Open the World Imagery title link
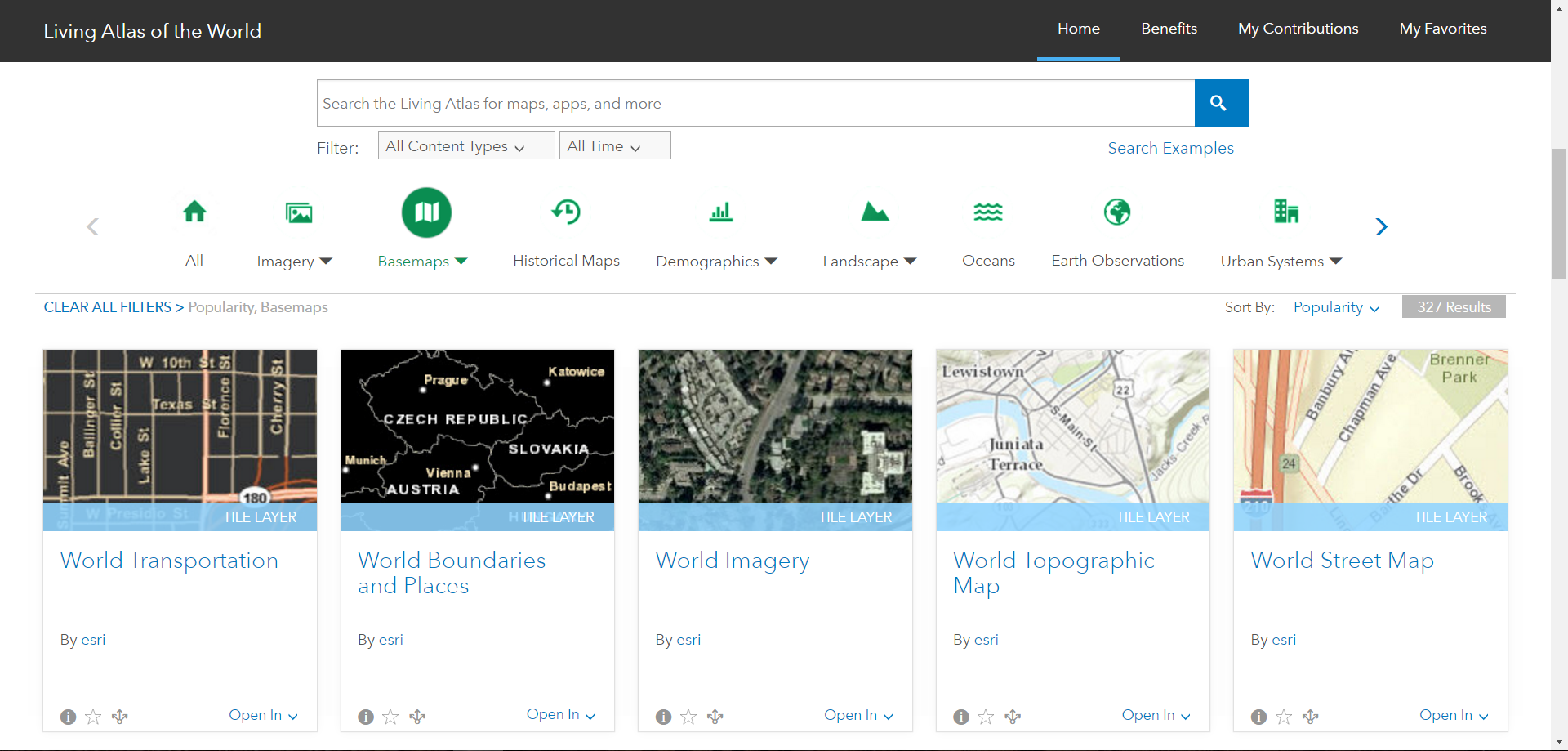 733,561
